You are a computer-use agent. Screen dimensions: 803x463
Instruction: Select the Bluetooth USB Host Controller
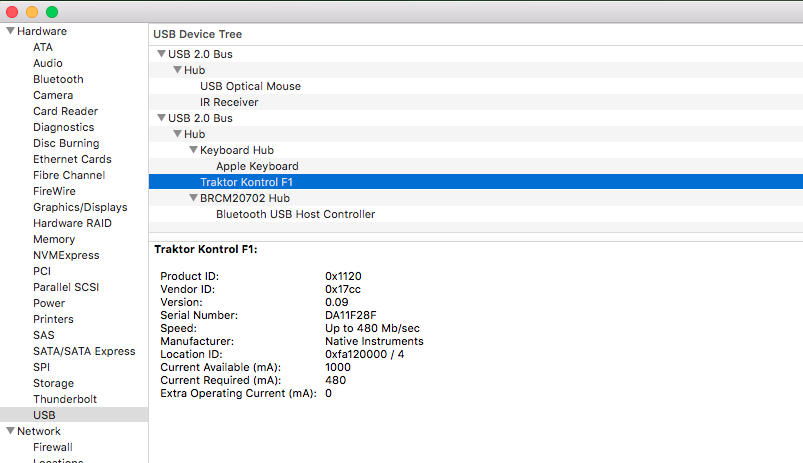point(295,214)
